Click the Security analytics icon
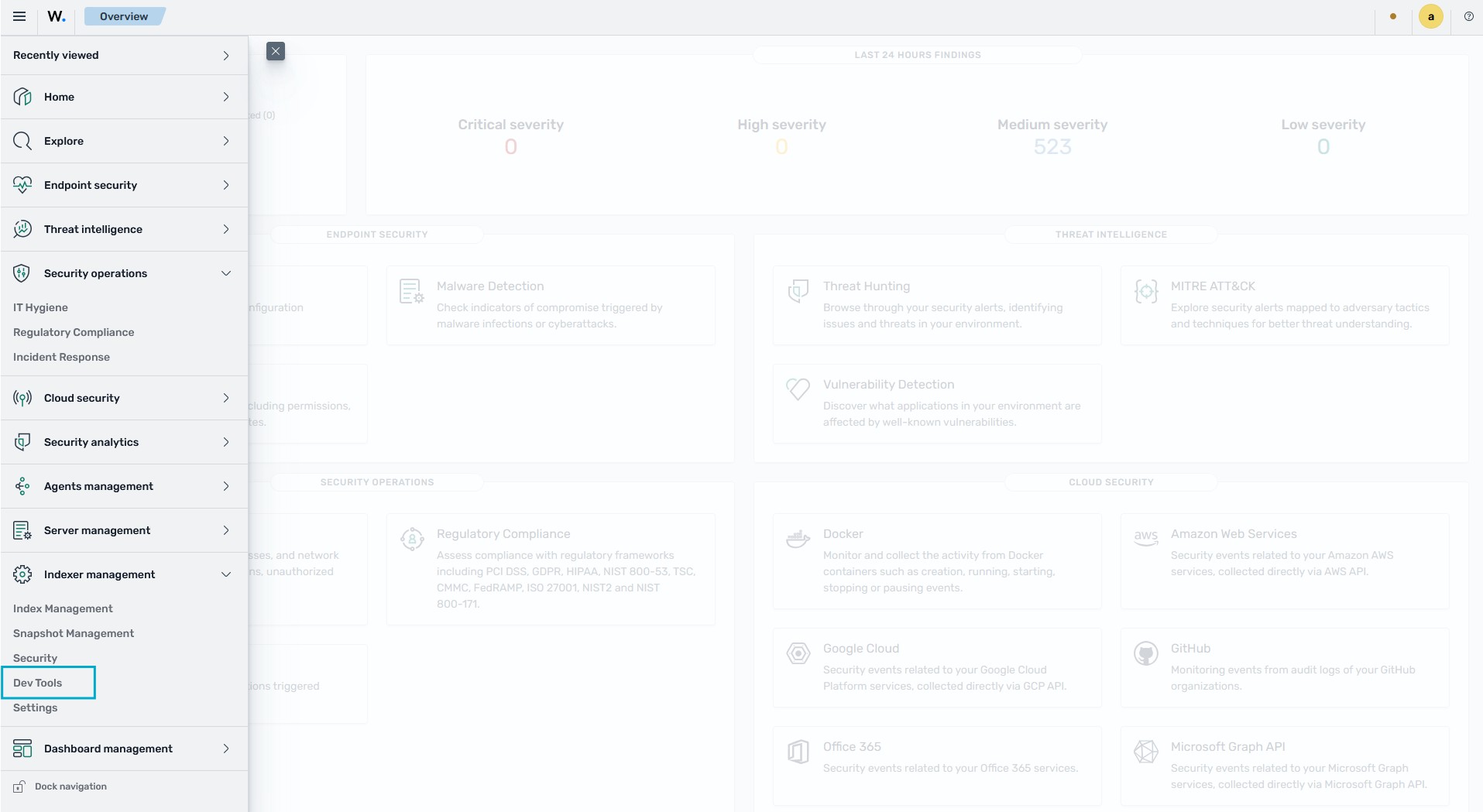Viewport: 1483px width, 812px height. point(22,442)
